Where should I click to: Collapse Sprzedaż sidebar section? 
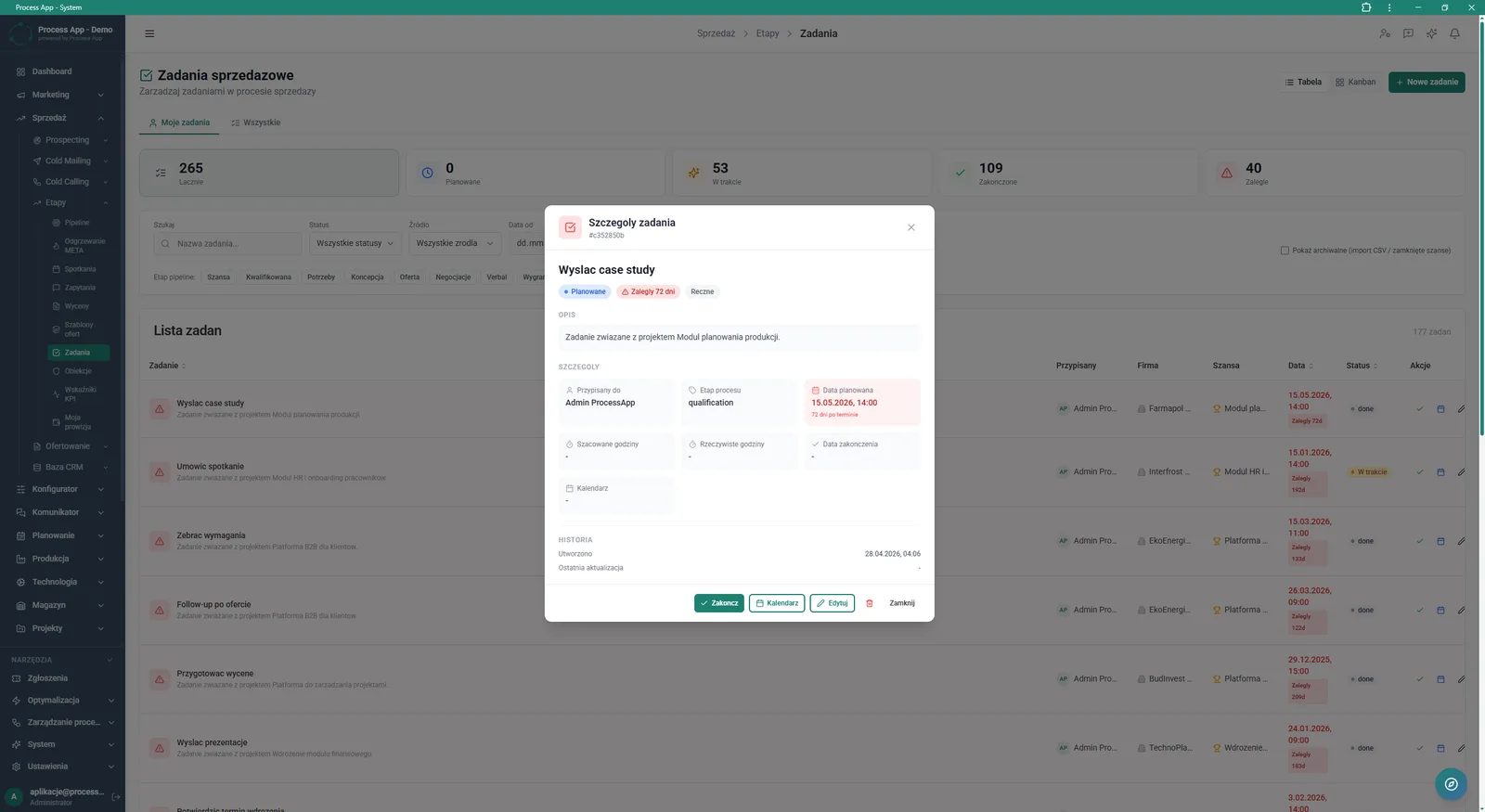coord(61,118)
